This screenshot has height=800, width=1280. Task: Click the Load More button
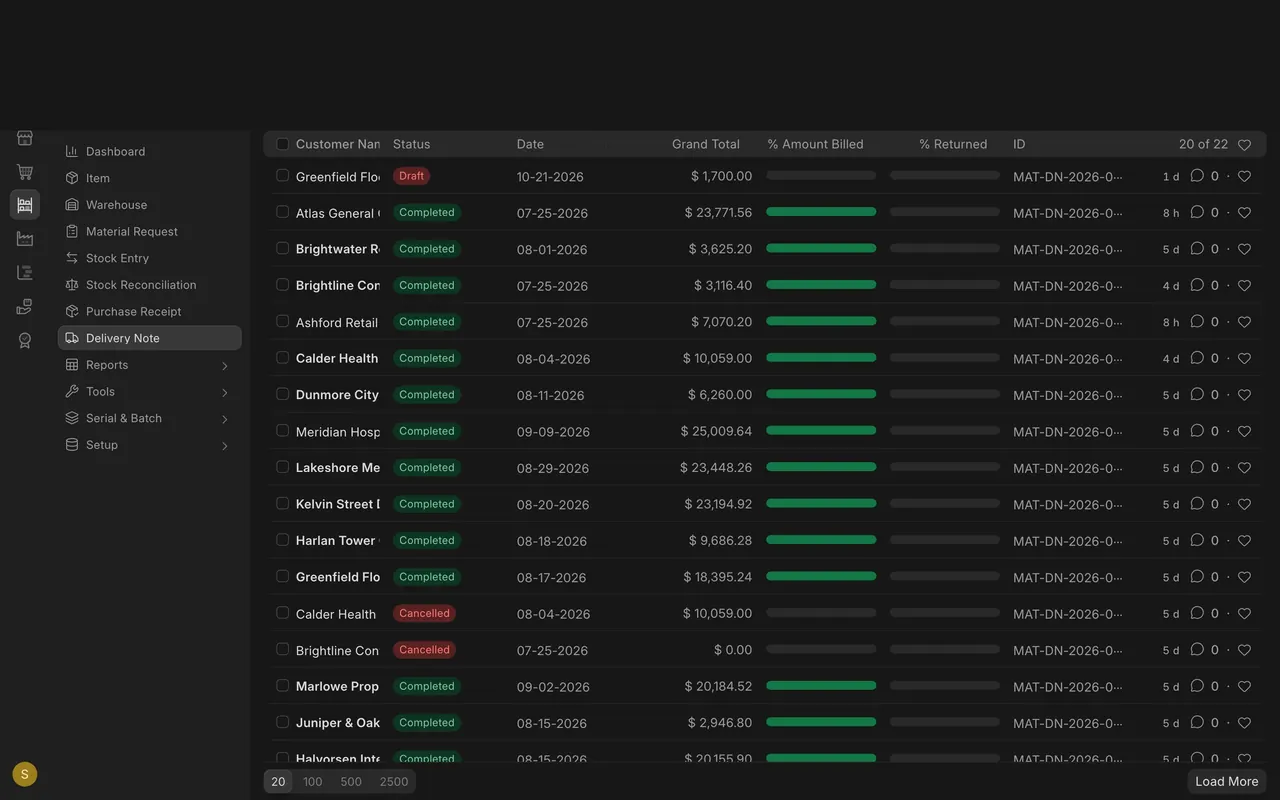coord(1227,782)
